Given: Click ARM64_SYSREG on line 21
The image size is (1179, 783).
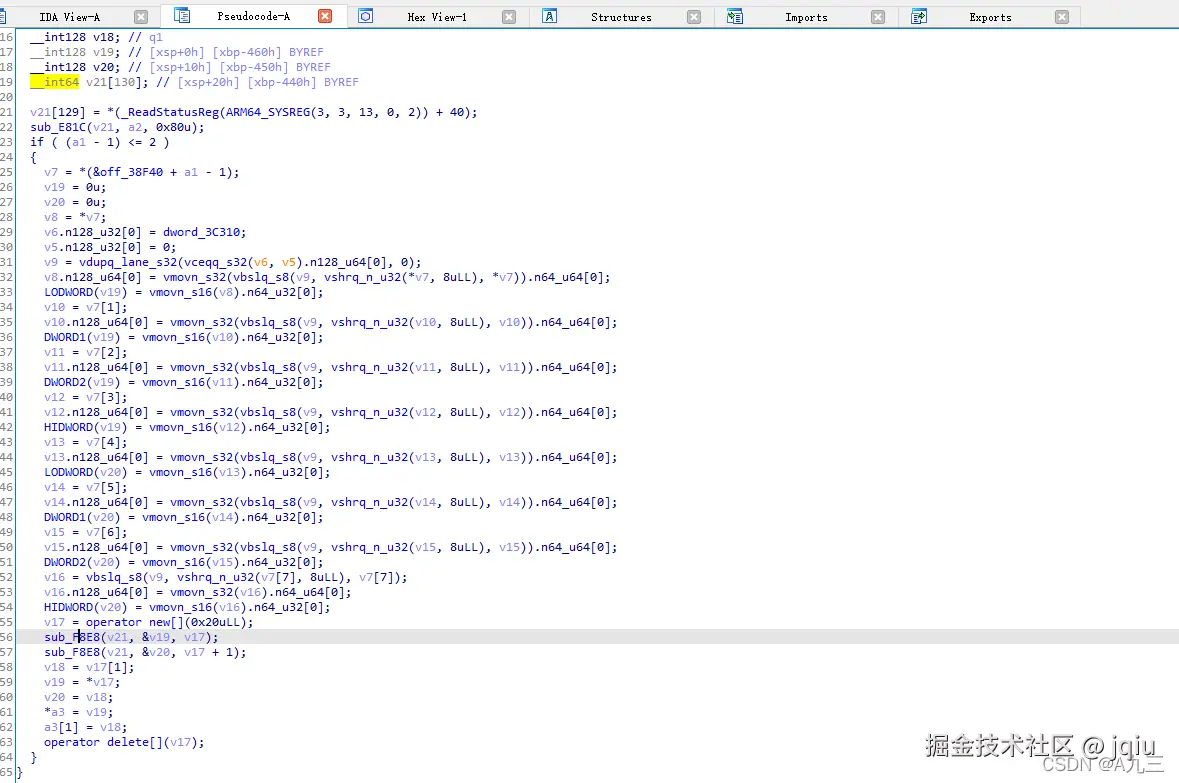Looking at the screenshot, I should pos(268,112).
